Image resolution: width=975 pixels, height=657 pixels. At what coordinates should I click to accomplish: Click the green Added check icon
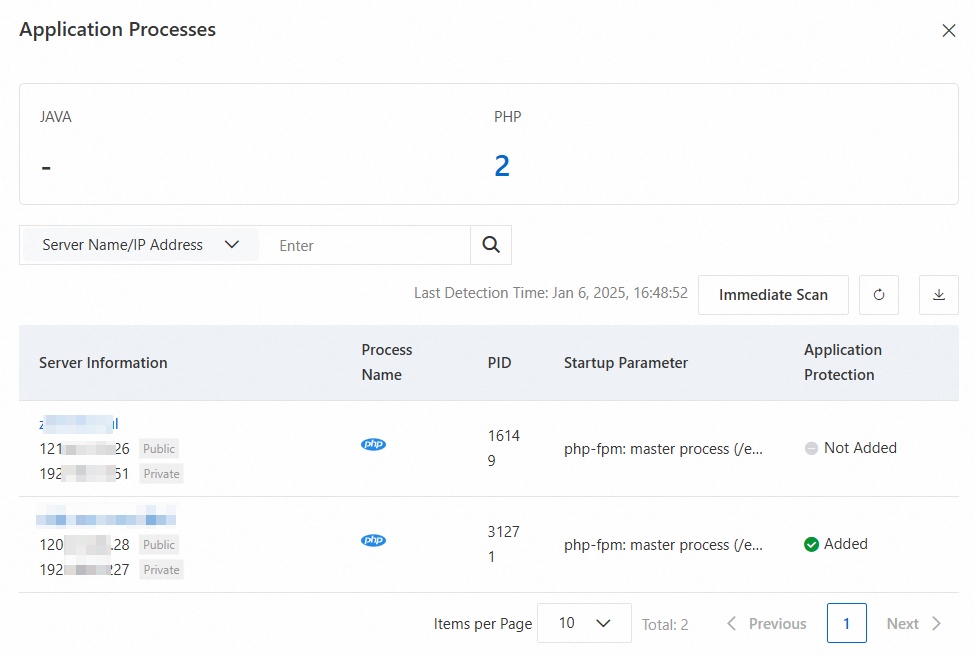pyautogui.click(x=811, y=544)
